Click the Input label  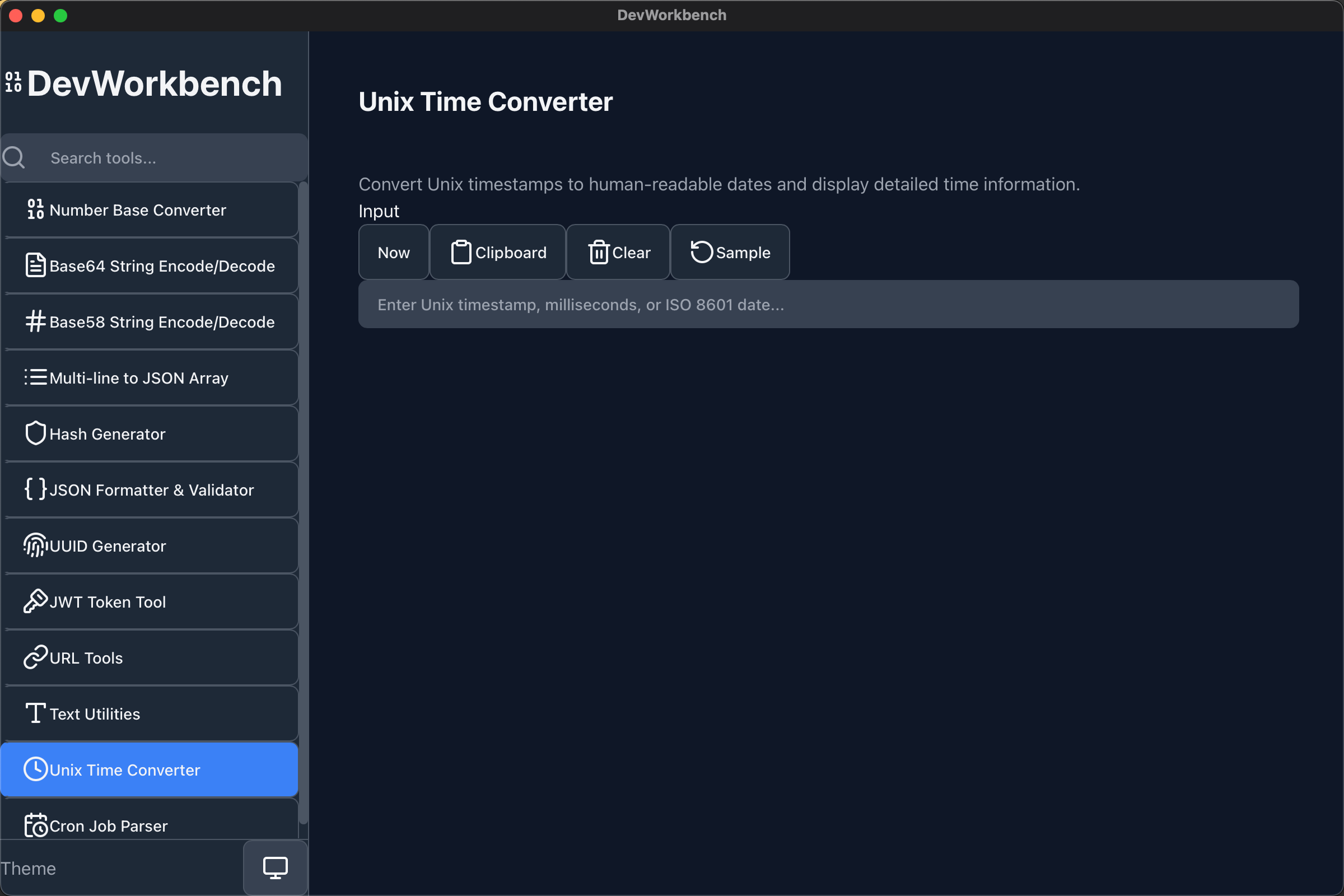pyautogui.click(x=379, y=211)
